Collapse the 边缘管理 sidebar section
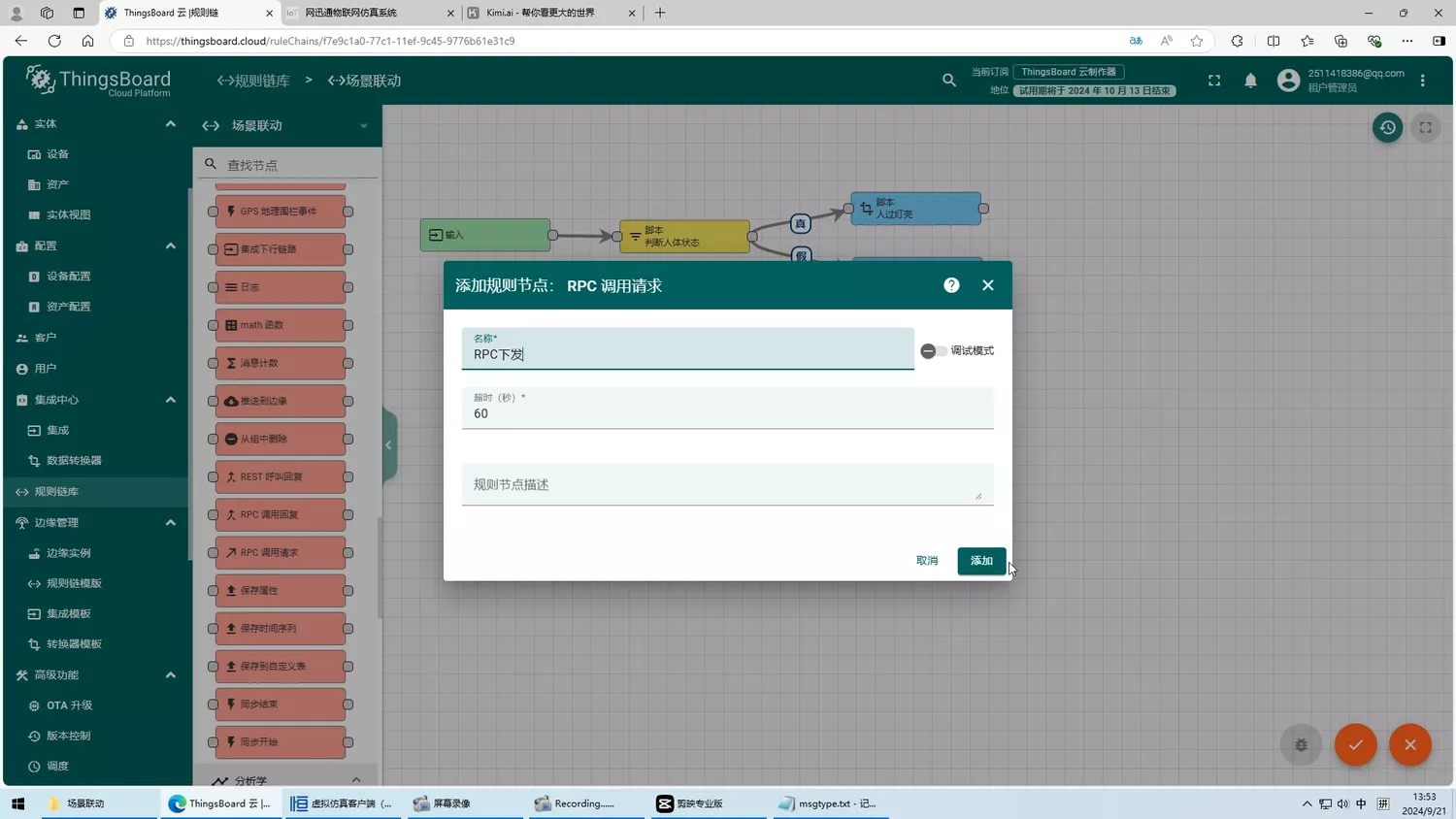1456x819 pixels. point(171,522)
